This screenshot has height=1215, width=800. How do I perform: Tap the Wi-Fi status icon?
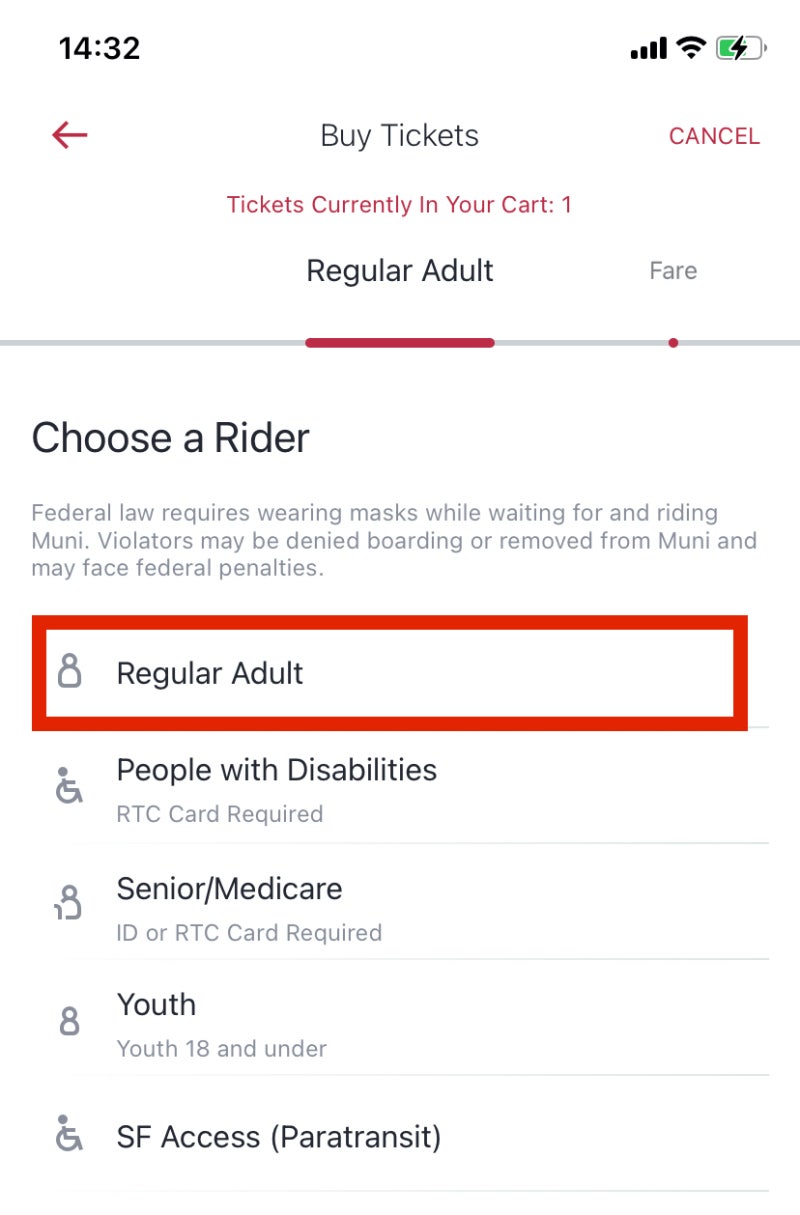[690, 48]
